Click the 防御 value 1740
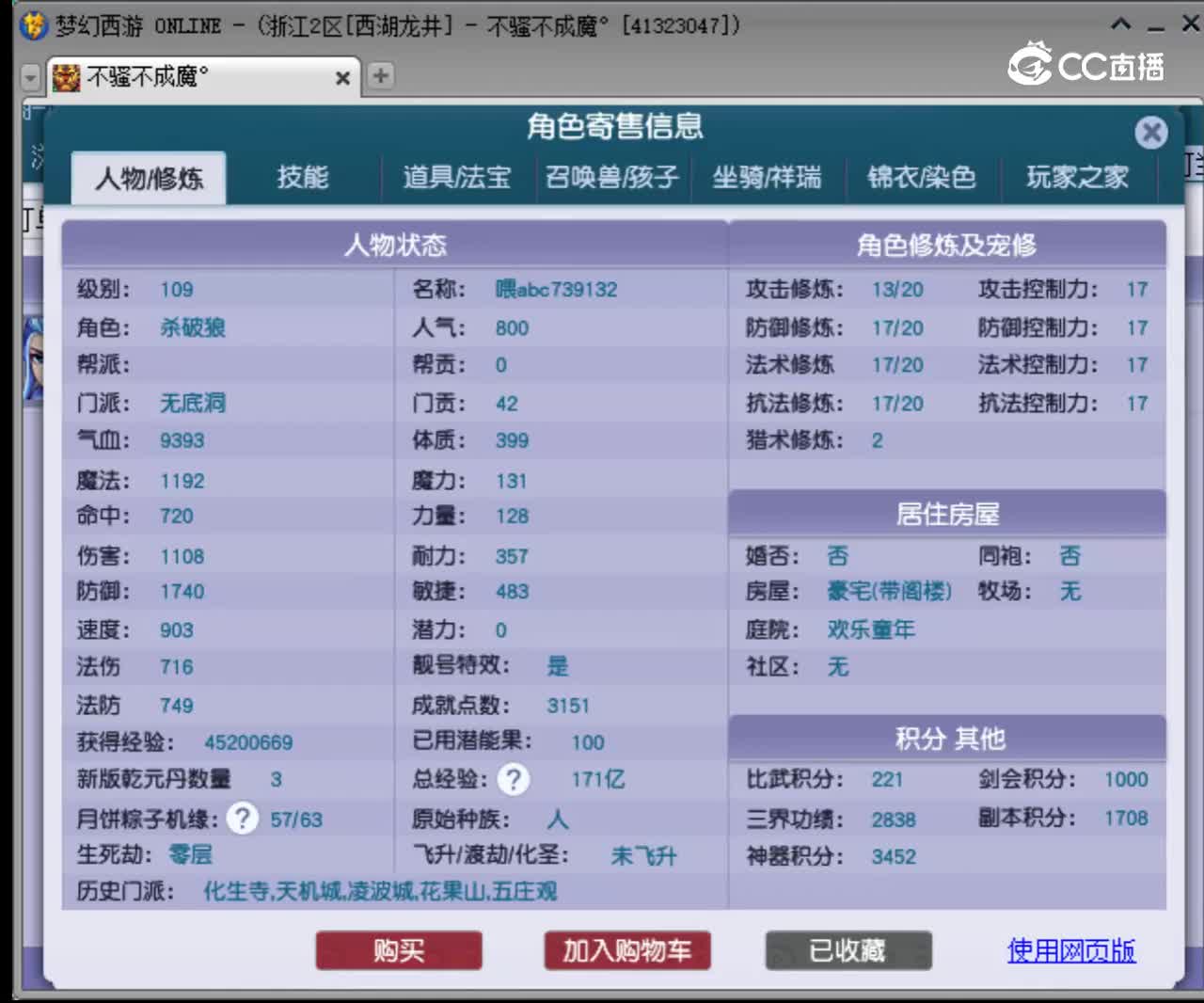The height and width of the screenshot is (1003, 1204). (182, 591)
